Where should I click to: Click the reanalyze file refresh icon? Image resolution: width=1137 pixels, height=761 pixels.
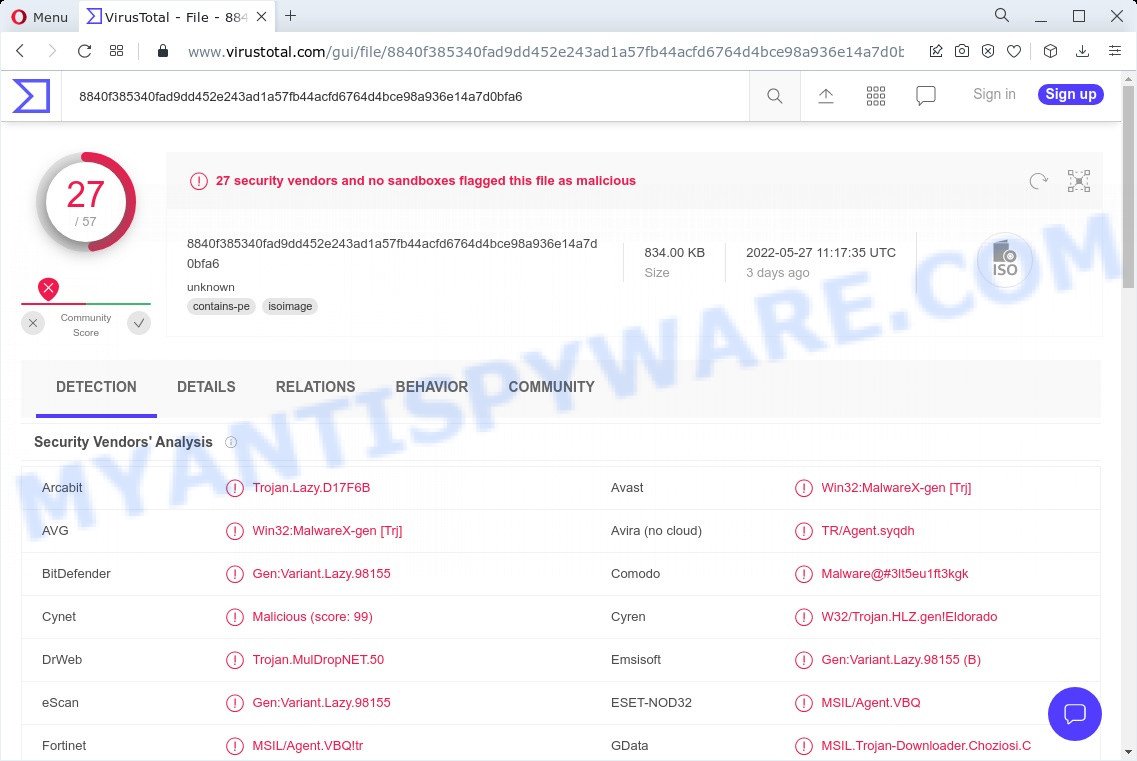[x=1038, y=181]
